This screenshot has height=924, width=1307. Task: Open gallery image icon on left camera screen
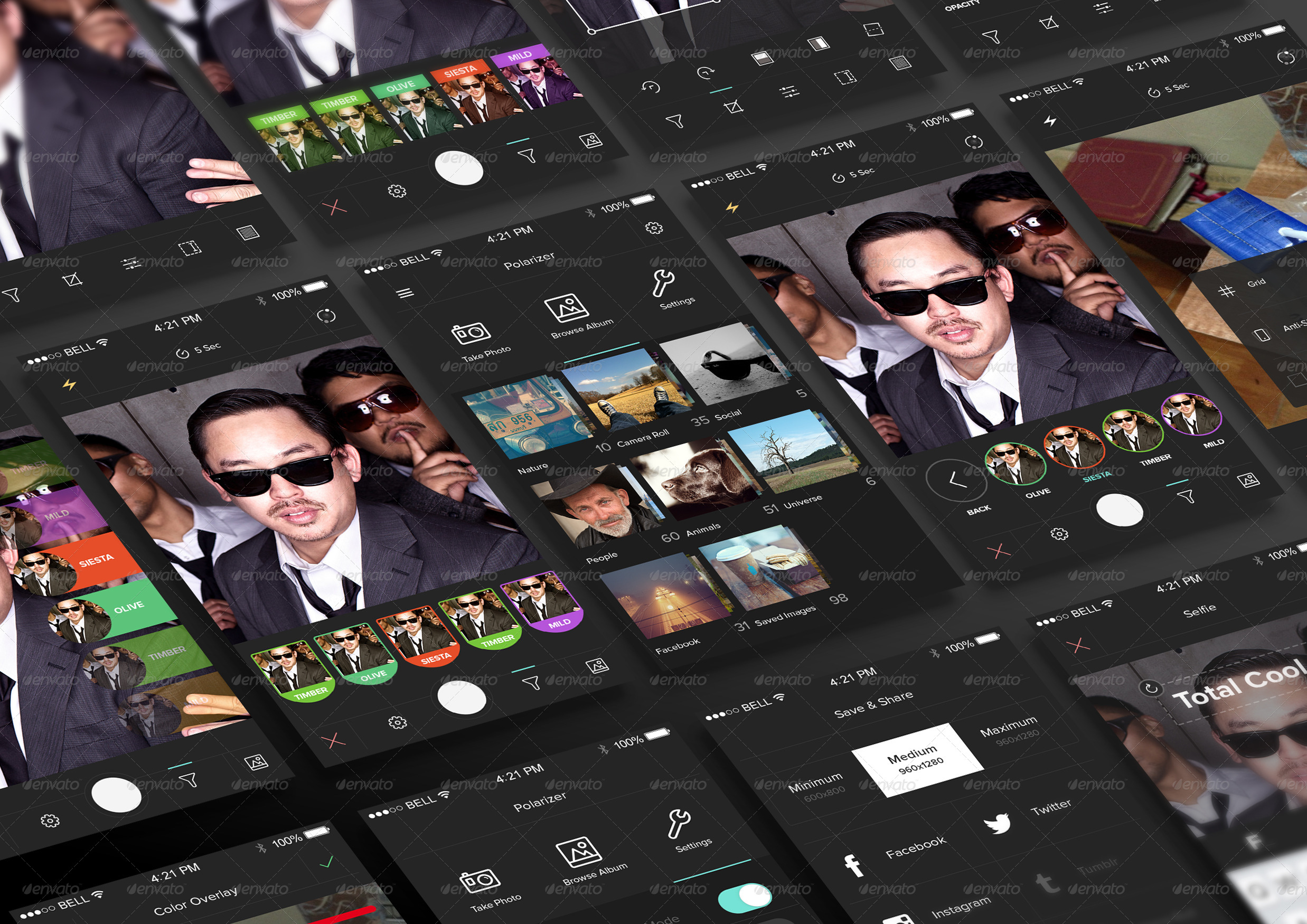[597, 665]
